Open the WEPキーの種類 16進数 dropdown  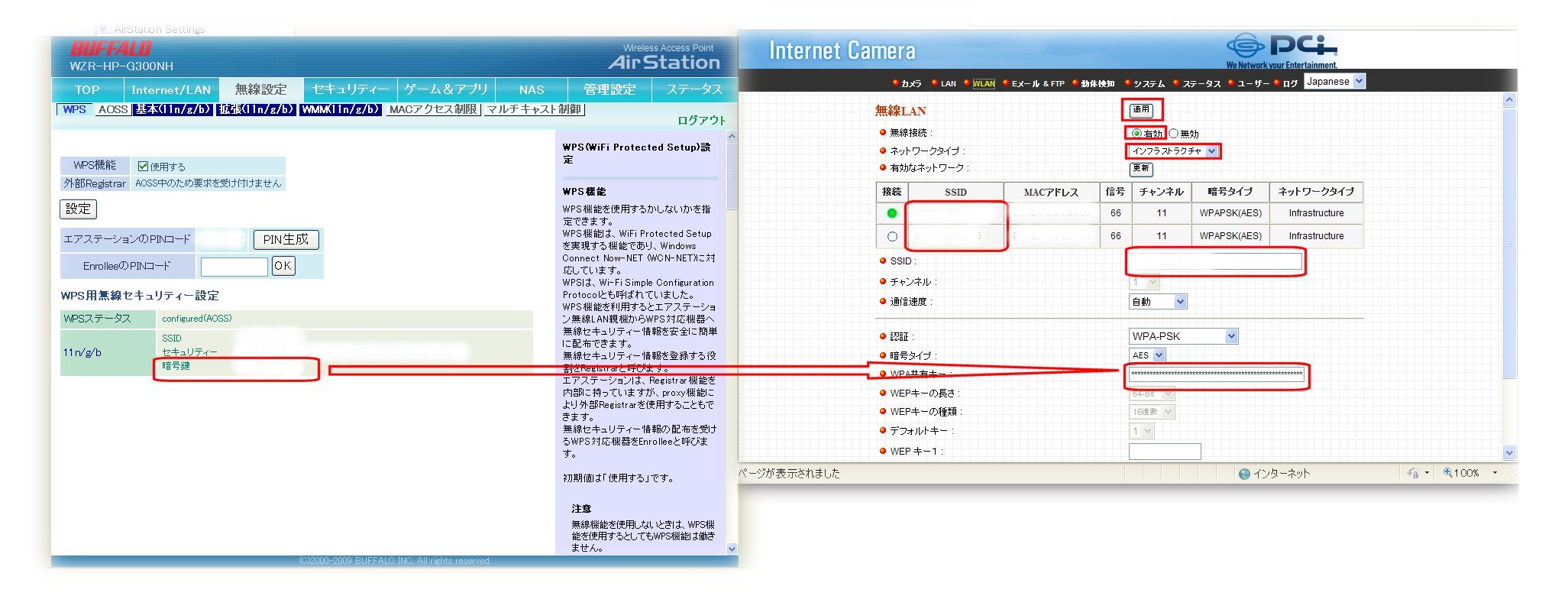click(1152, 412)
